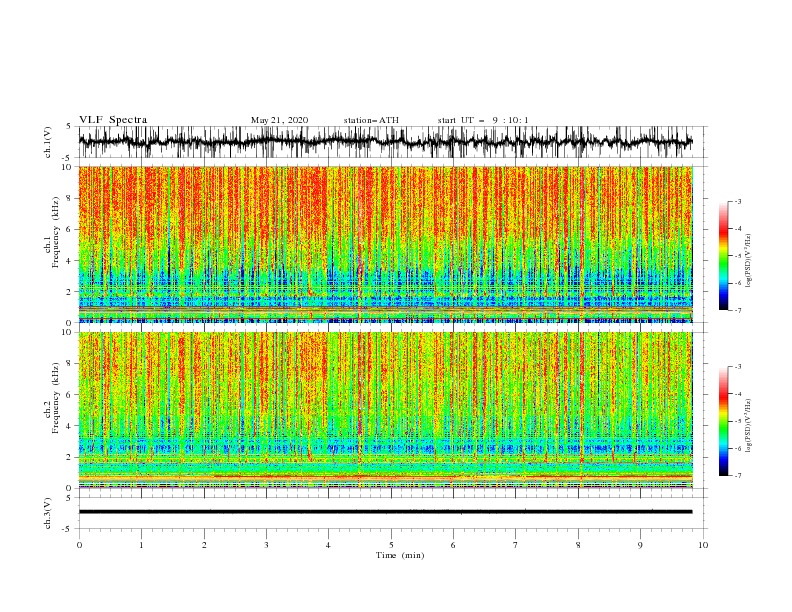Click time axis tick label "0"
The image size is (792, 612).
pos(79,545)
